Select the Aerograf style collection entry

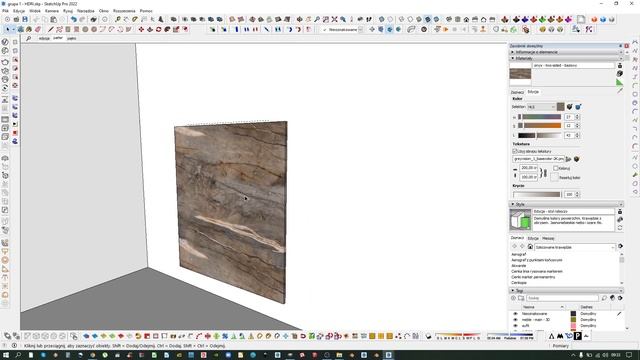click(519, 254)
